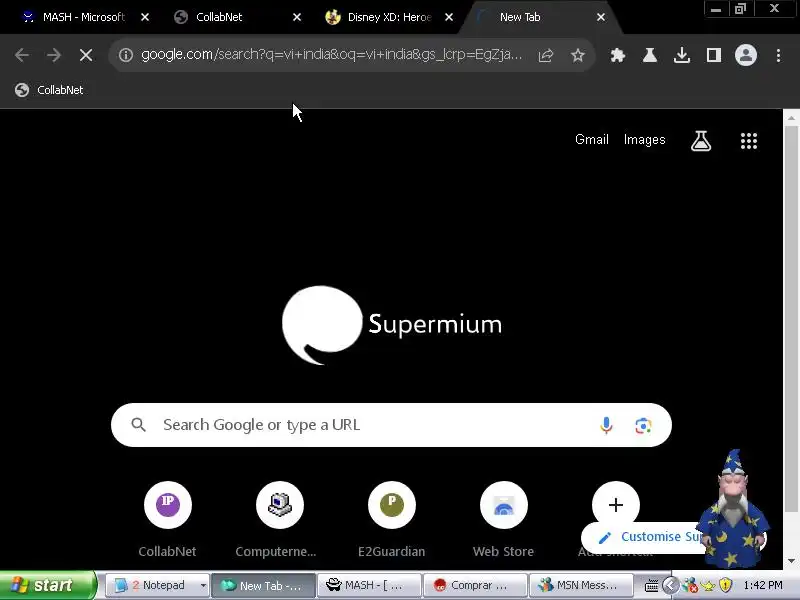
Task: Click the keyboard icon in system tray
Action: (652, 586)
